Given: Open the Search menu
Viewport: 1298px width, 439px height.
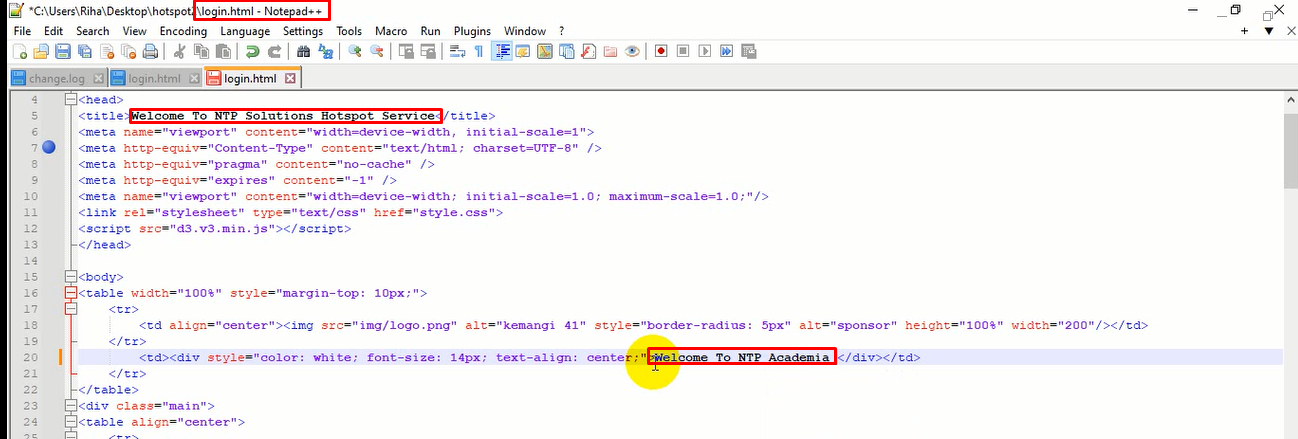Looking at the screenshot, I should click(93, 31).
